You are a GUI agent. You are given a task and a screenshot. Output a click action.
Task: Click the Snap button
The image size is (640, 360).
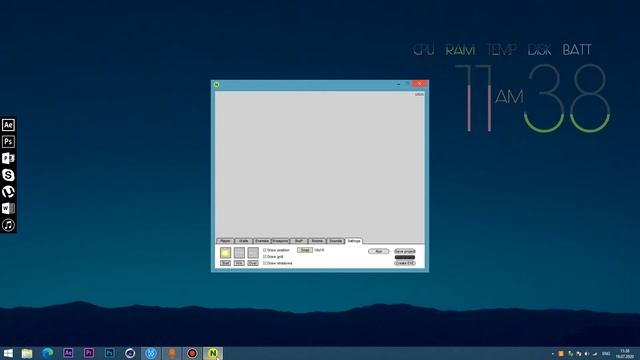(x=305, y=250)
